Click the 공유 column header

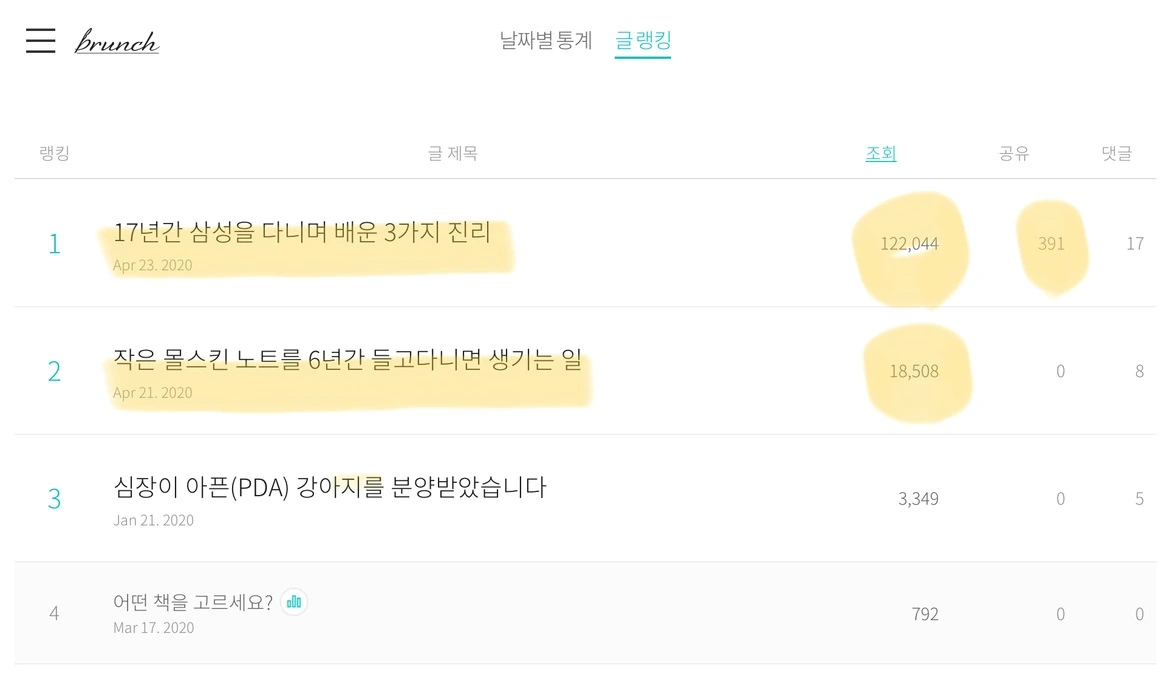click(x=1014, y=154)
